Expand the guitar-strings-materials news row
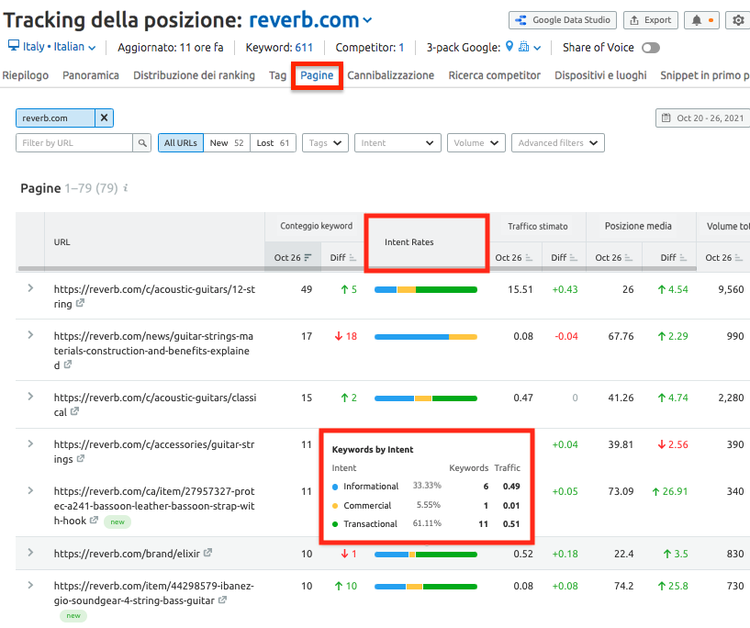The height and width of the screenshot is (628, 750). pyautogui.click(x=30, y=335)
